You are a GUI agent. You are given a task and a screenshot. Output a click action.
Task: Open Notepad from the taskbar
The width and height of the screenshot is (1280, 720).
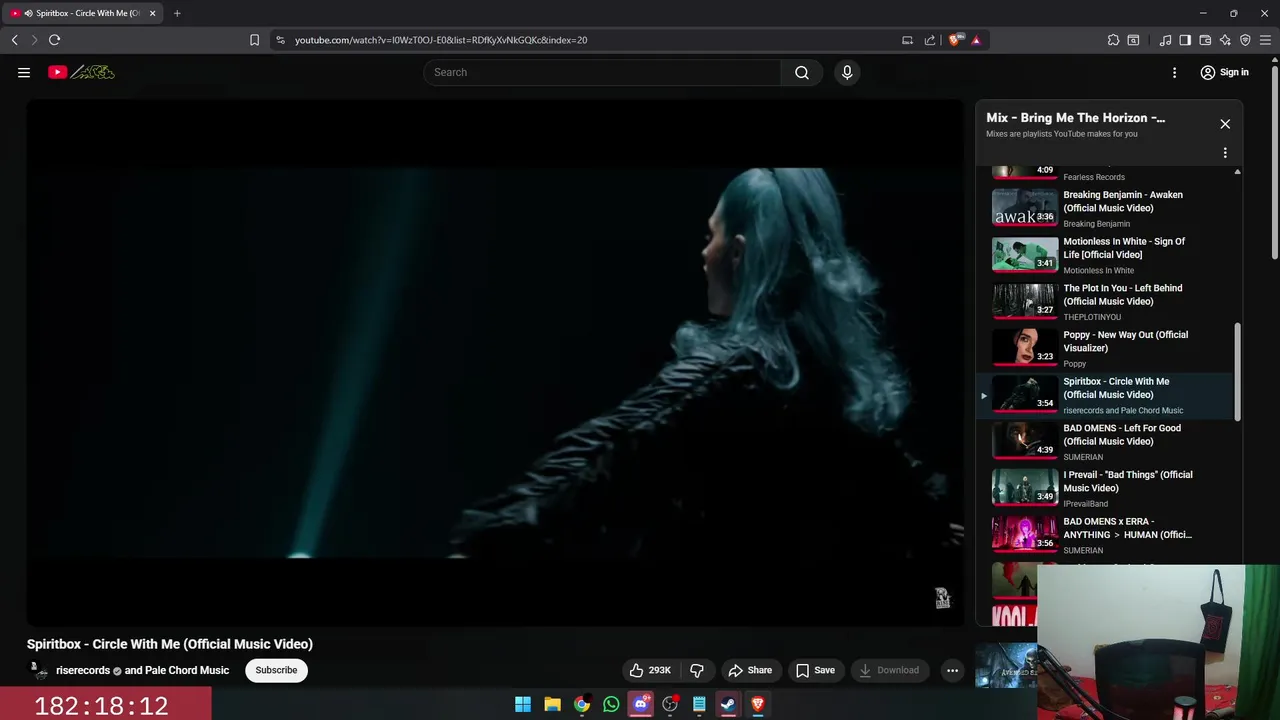[x=699, y=704]
